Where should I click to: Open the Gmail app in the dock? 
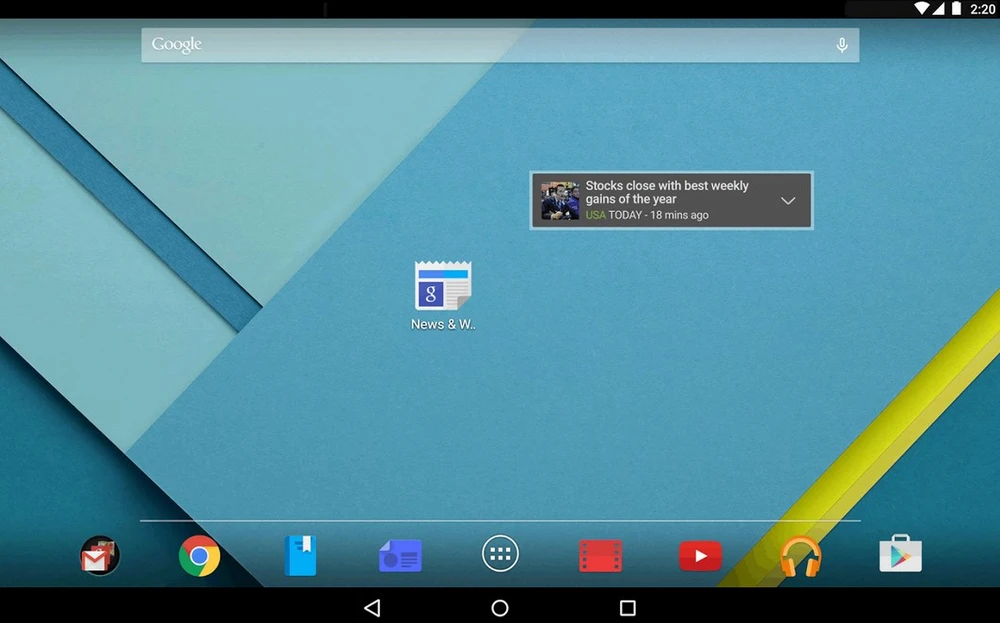coord(100,556)
